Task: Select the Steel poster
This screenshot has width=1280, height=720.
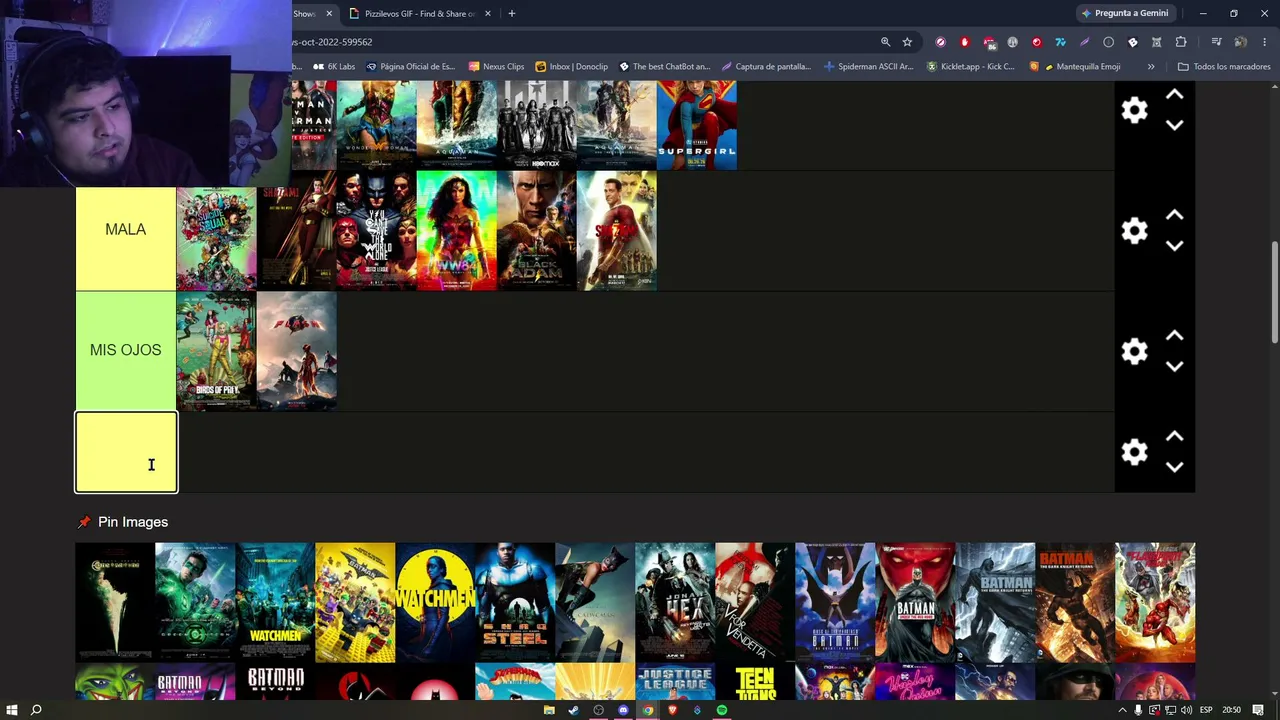Action: [x=515, y=603]
